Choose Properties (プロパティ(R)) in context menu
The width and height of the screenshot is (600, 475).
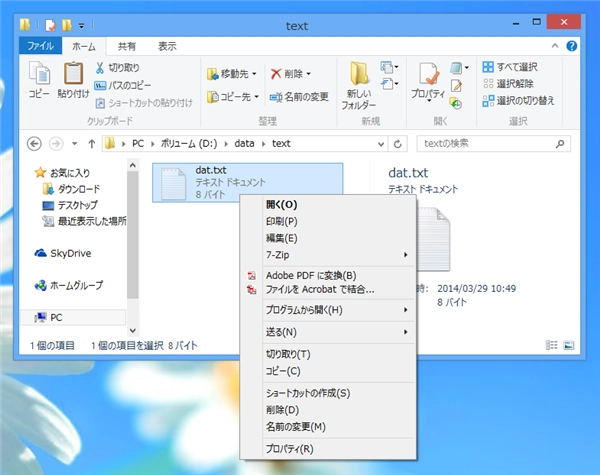tap(330, 449)
